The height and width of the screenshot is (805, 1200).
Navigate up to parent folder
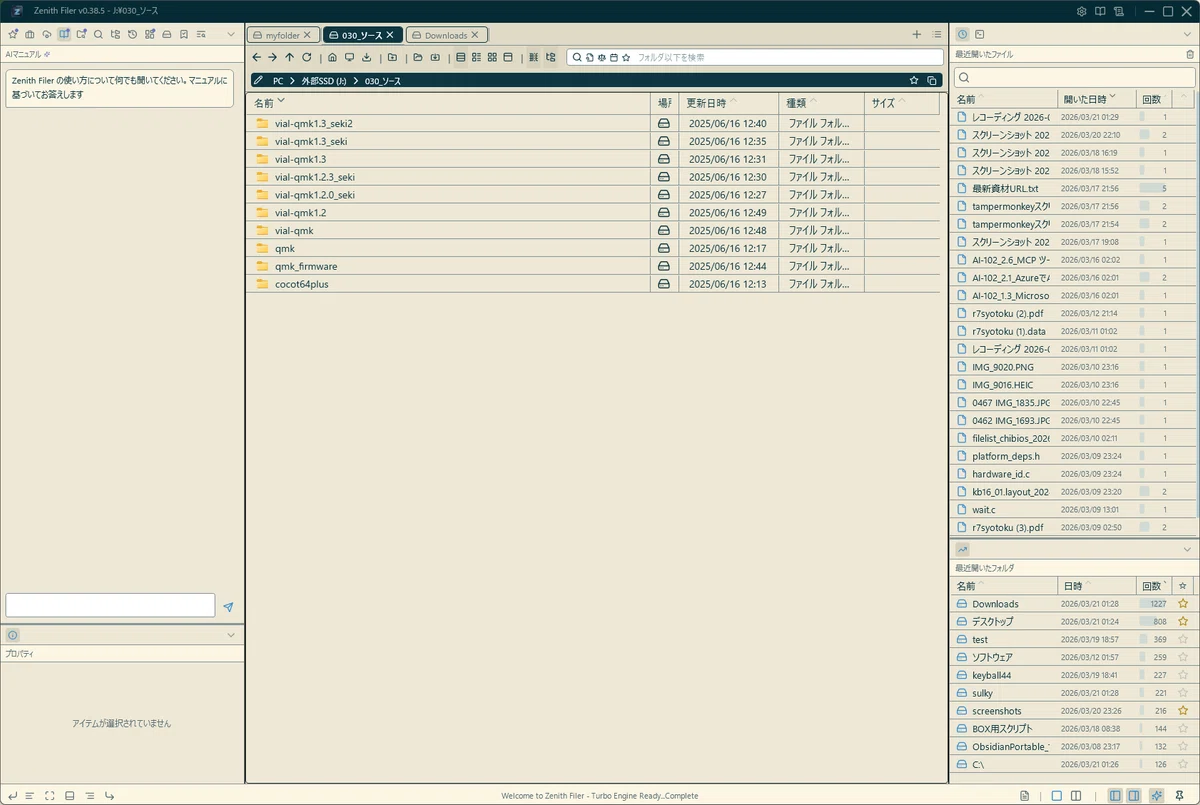click(x=289, y=57)
